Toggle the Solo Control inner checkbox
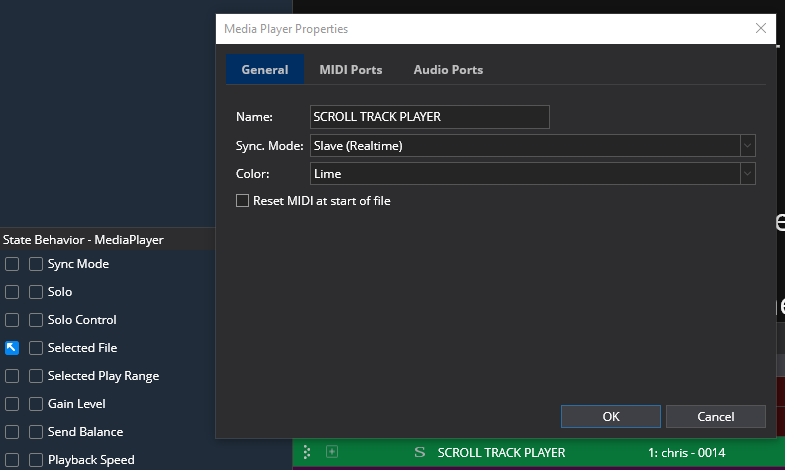The height and width of the screenshot is (470, 785). pyautogui.click(x=36, y=320)
